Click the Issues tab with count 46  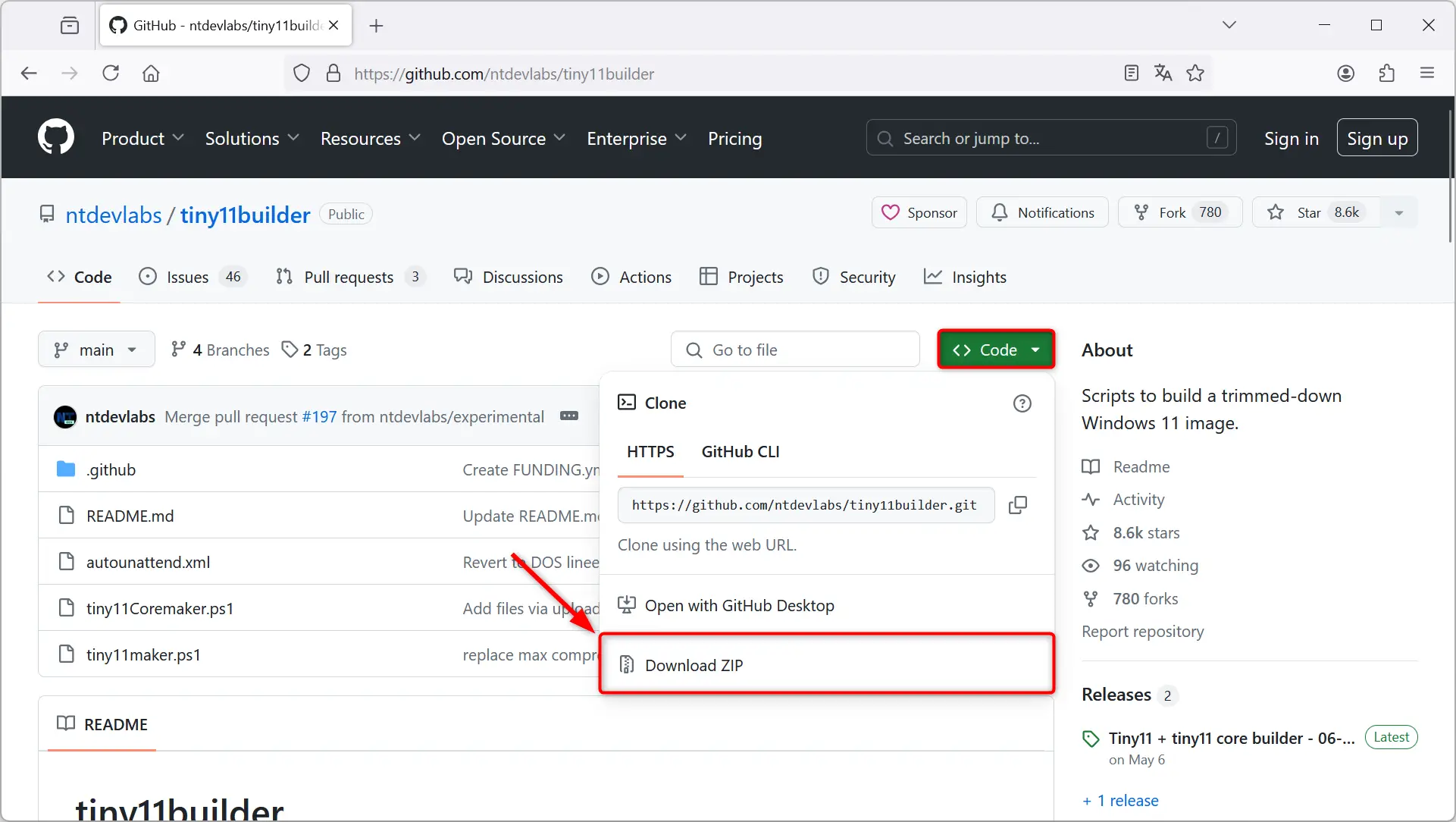click(191, 277)
